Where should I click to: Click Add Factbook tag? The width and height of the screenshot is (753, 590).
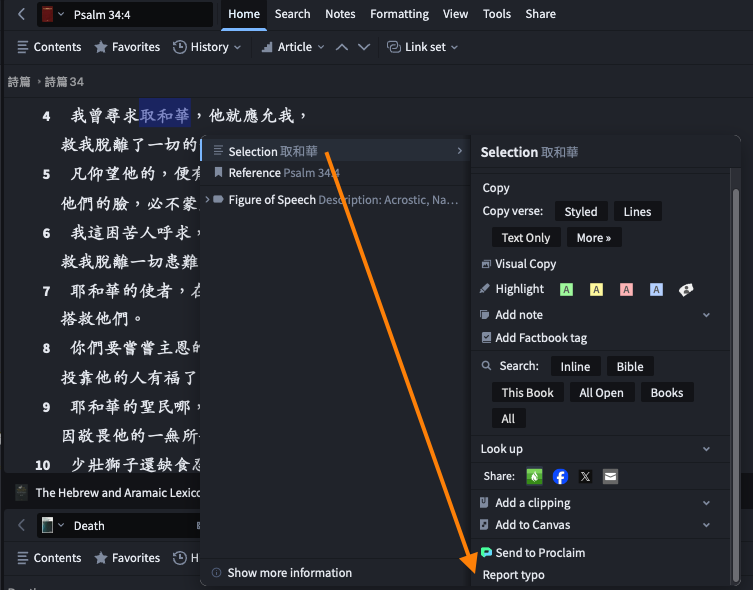coord(541,338)
